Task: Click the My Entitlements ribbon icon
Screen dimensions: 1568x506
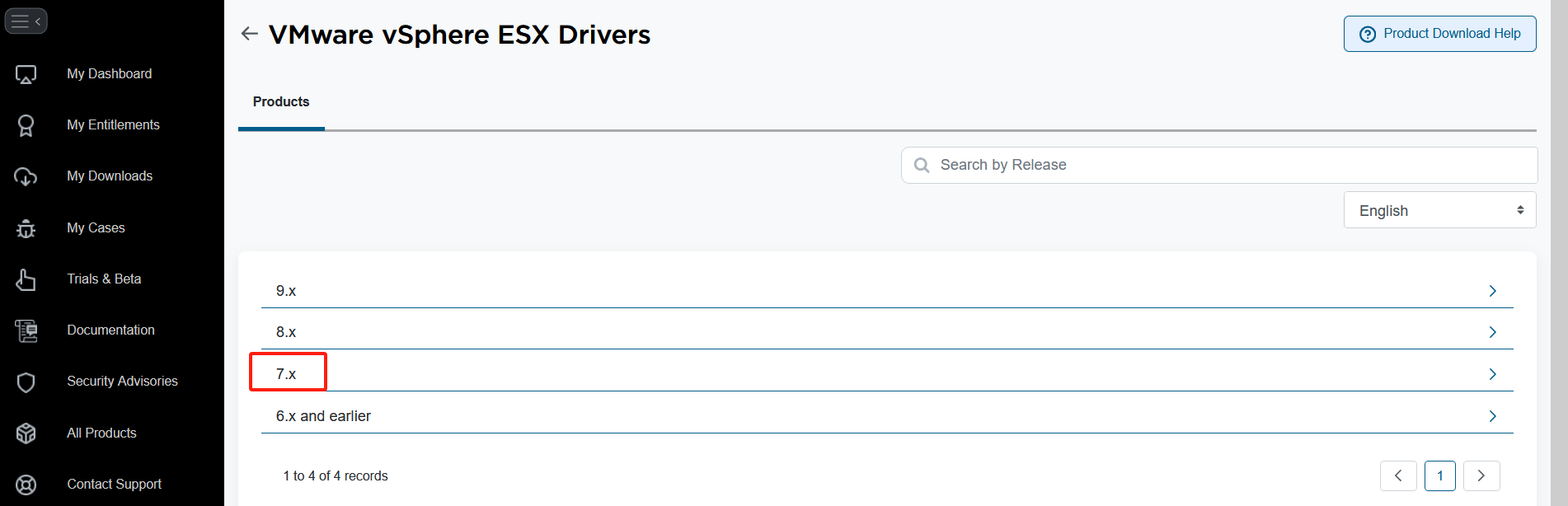Action: [x=26, y=125]
